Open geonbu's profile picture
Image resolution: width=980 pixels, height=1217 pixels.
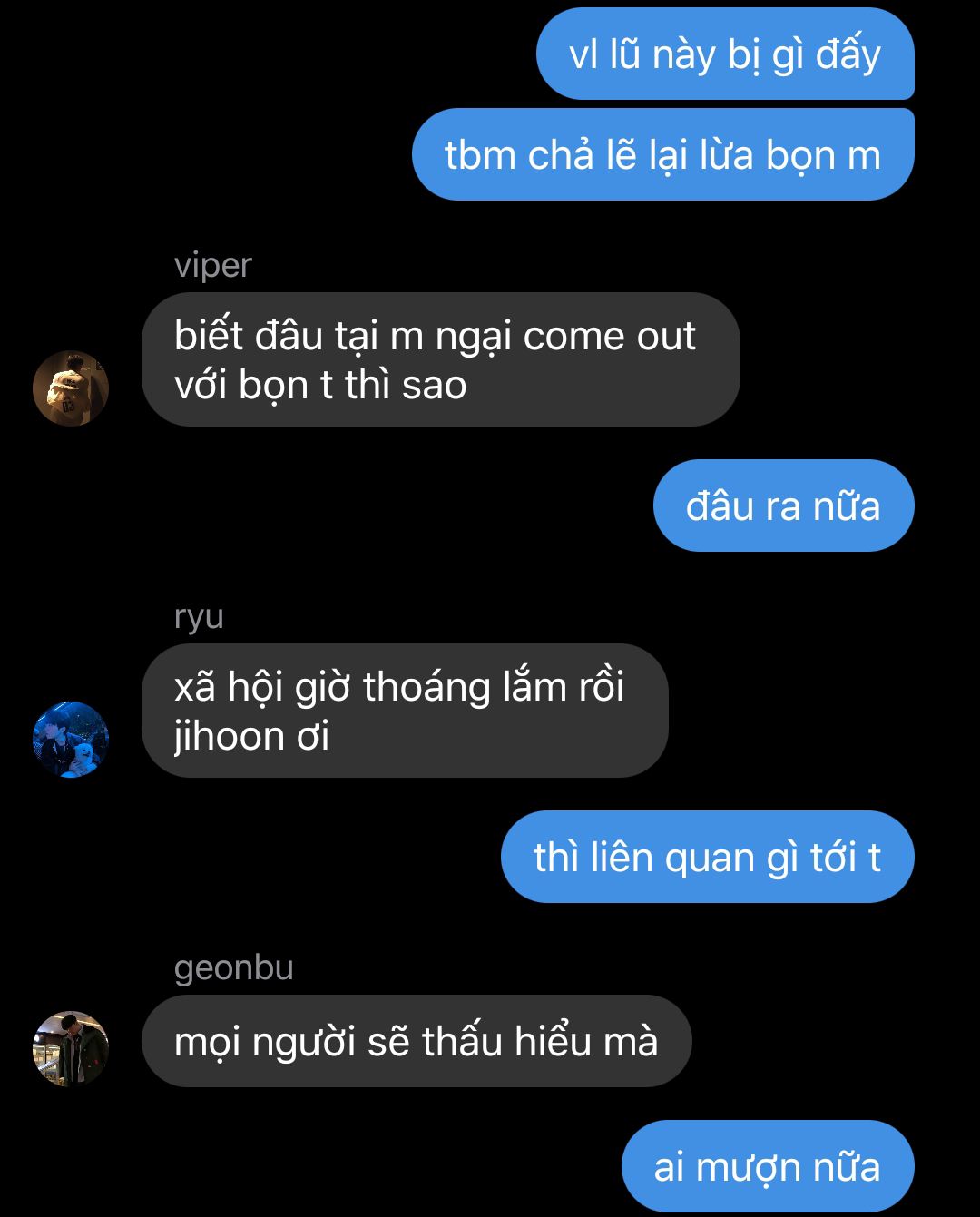[x=71, y=1049]
